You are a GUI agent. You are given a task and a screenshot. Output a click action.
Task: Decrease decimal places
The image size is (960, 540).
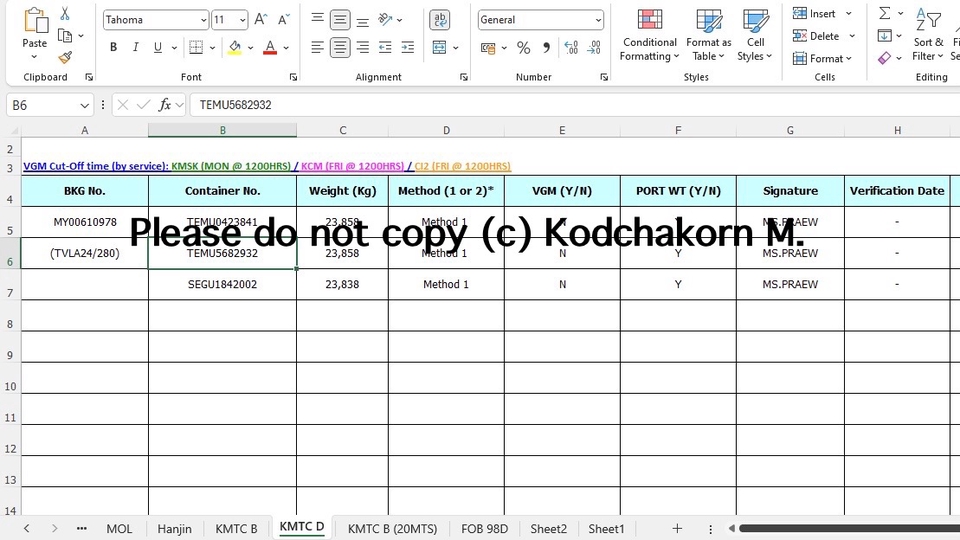[x=594, y=48]
